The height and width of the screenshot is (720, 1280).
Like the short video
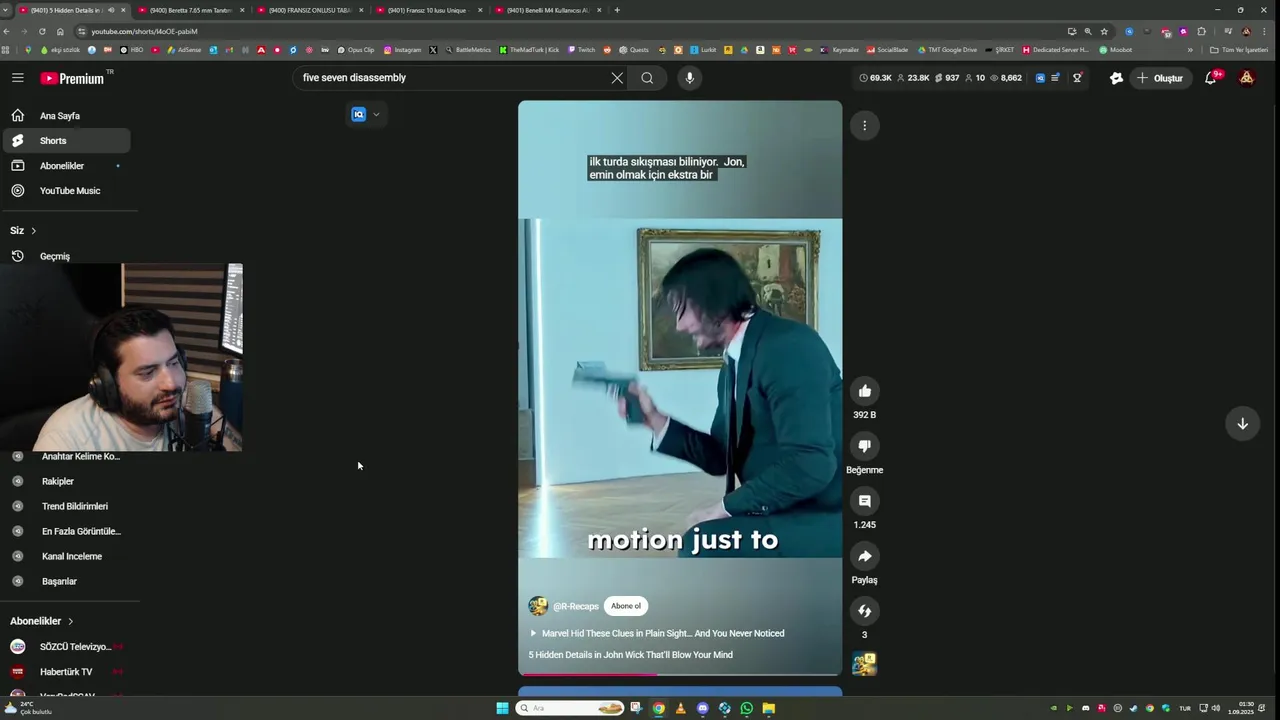(865, 391)
